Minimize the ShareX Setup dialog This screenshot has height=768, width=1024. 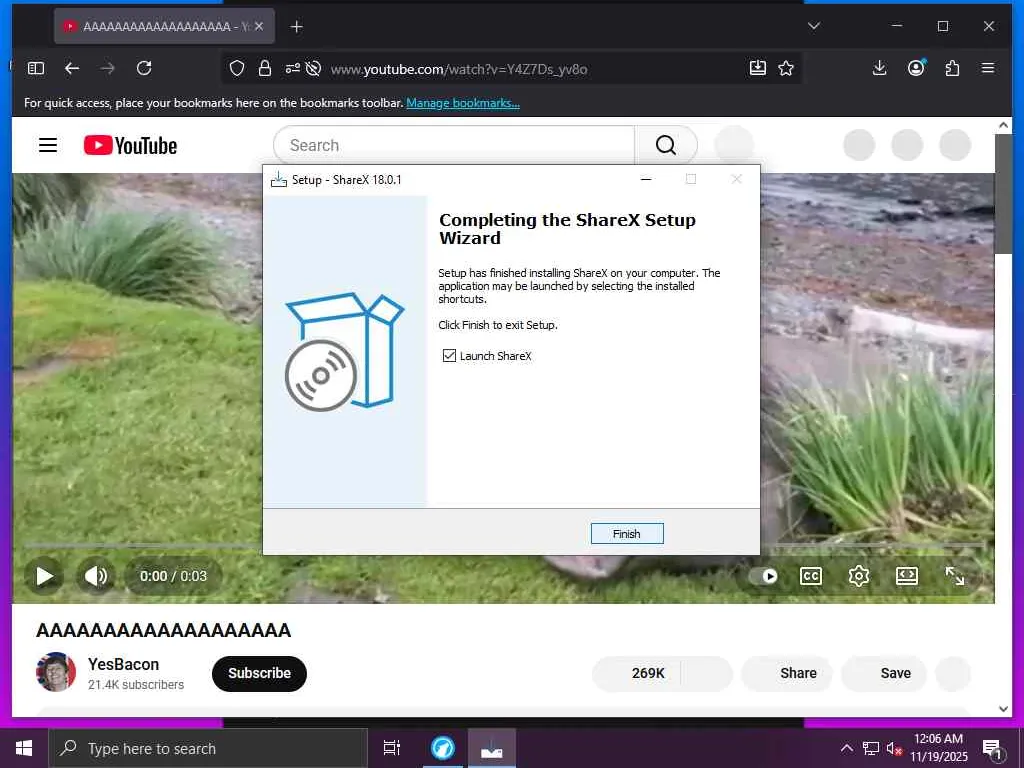[646, 179]
